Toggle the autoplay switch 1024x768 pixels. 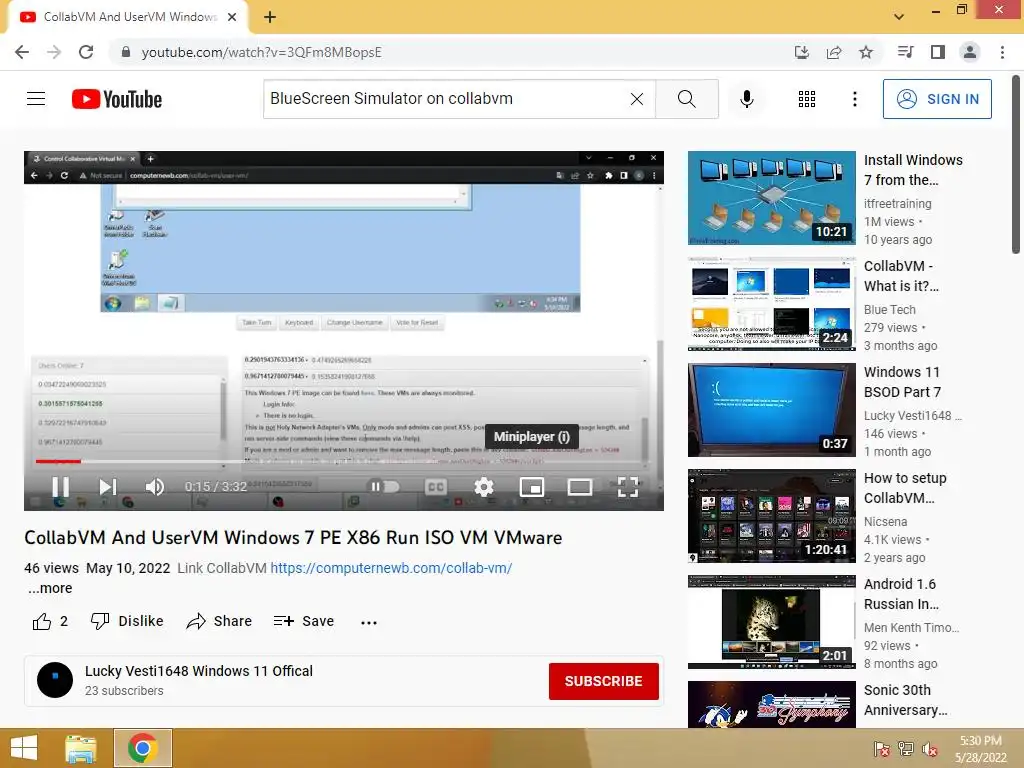385,487
